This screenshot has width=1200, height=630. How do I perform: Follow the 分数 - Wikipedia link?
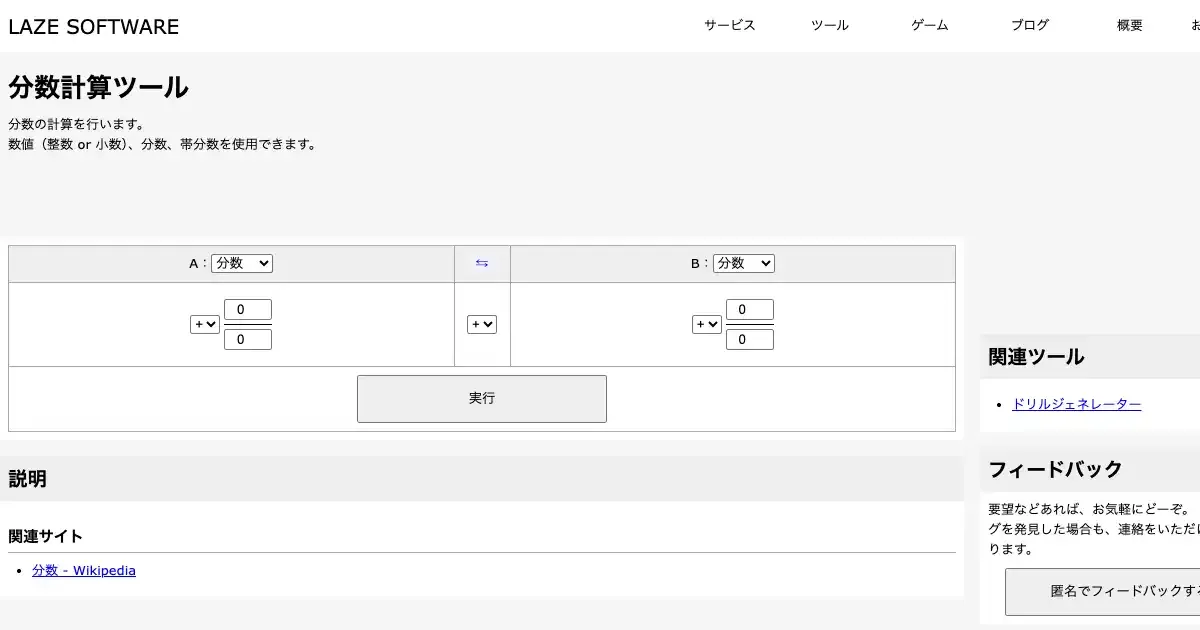point(84,571)
